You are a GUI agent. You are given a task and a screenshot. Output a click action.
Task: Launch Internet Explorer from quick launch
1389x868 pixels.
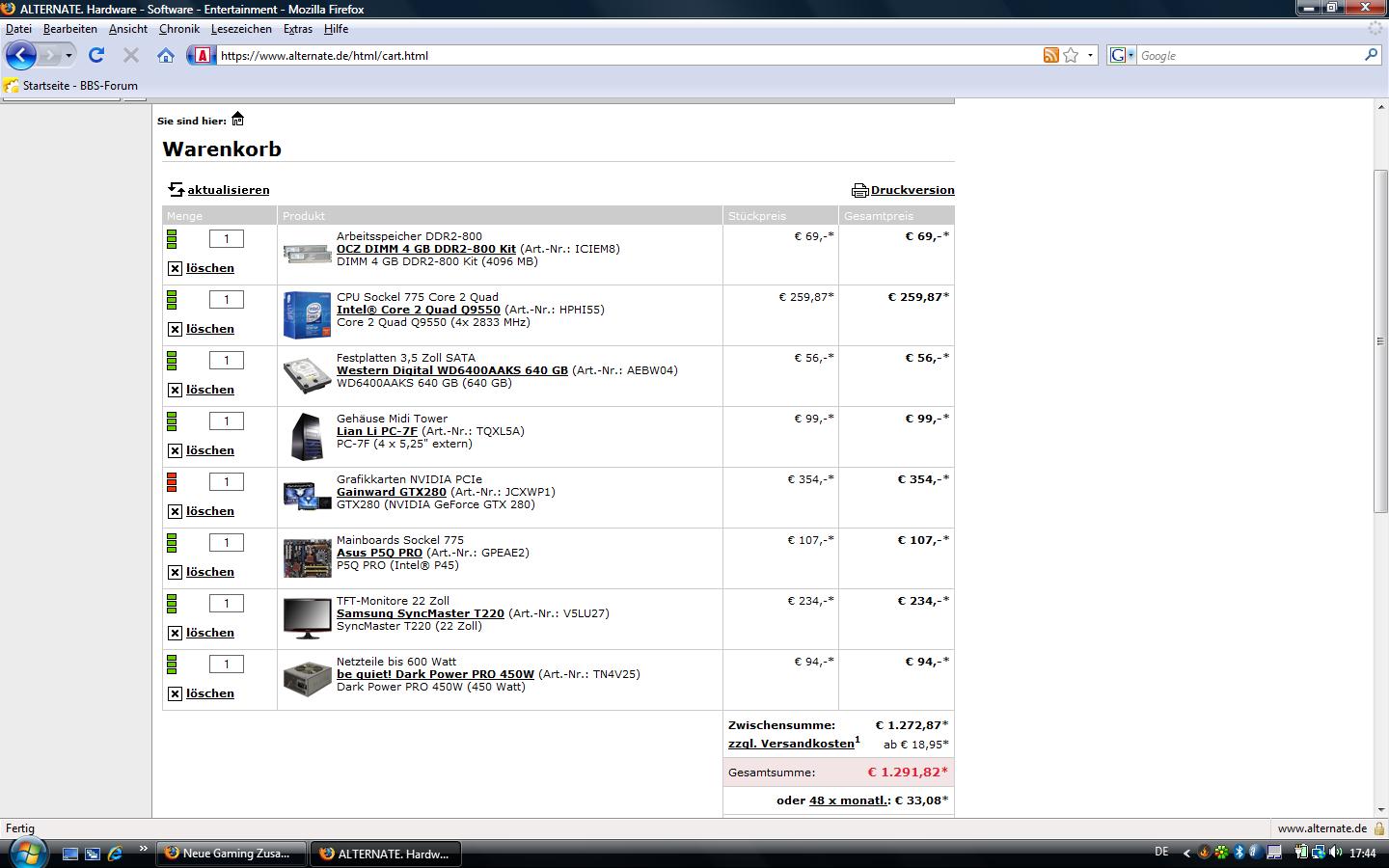click(x=115, y=854)
